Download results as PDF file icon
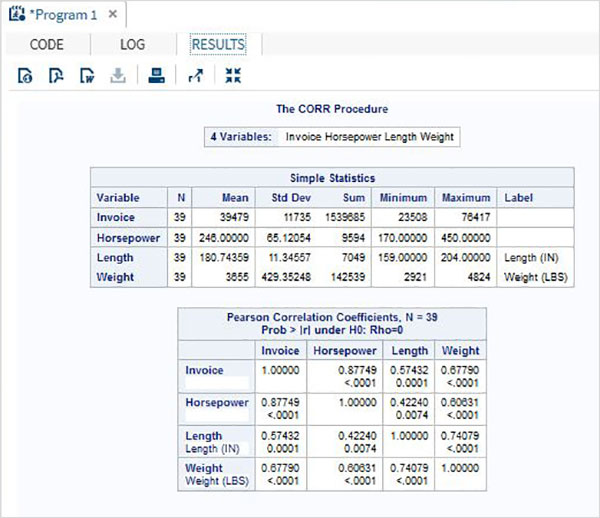The height and width of the screenshot is (518, 600). coord(56,76)
